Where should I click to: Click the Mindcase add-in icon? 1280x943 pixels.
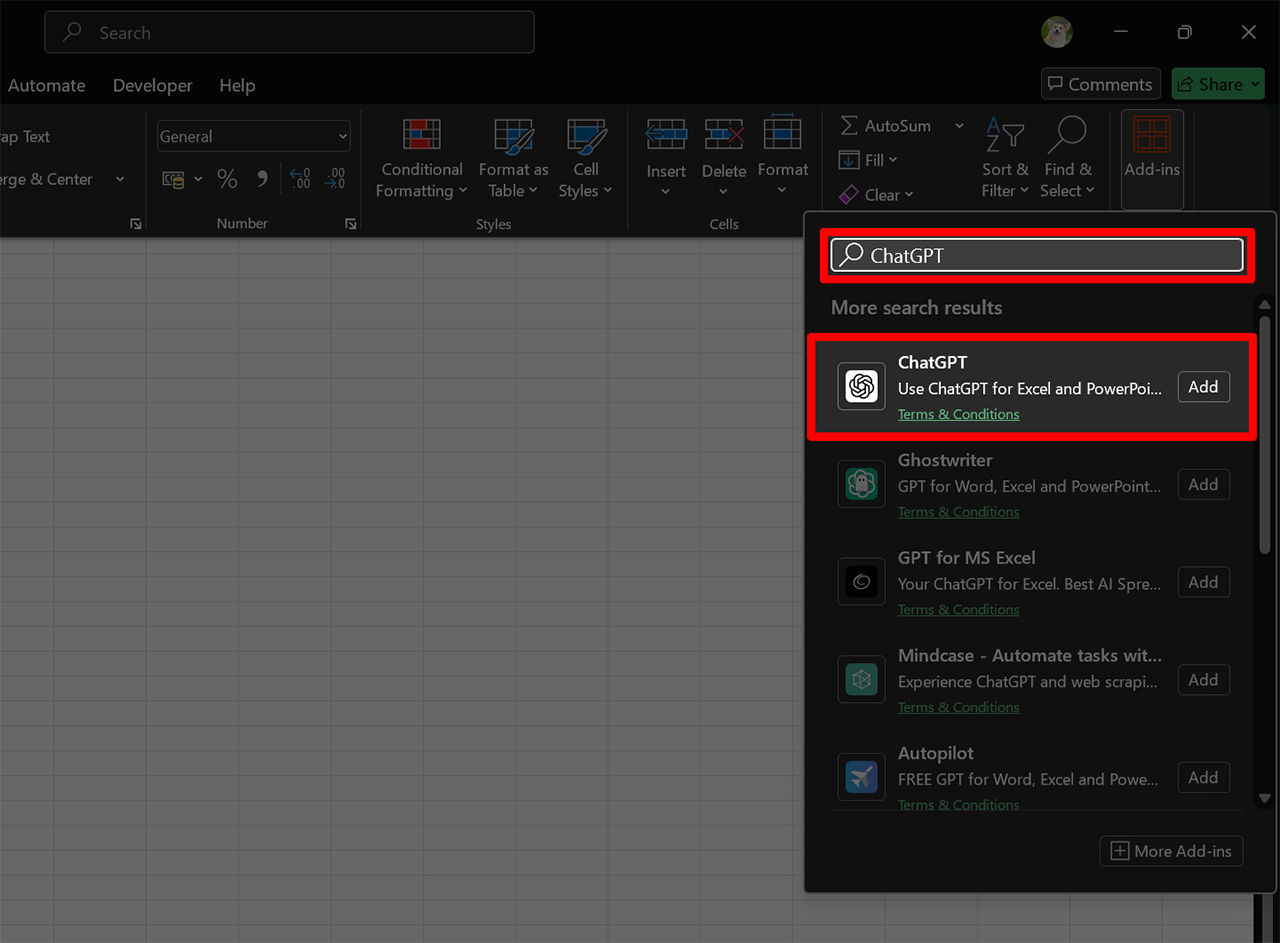click(861, 679)
